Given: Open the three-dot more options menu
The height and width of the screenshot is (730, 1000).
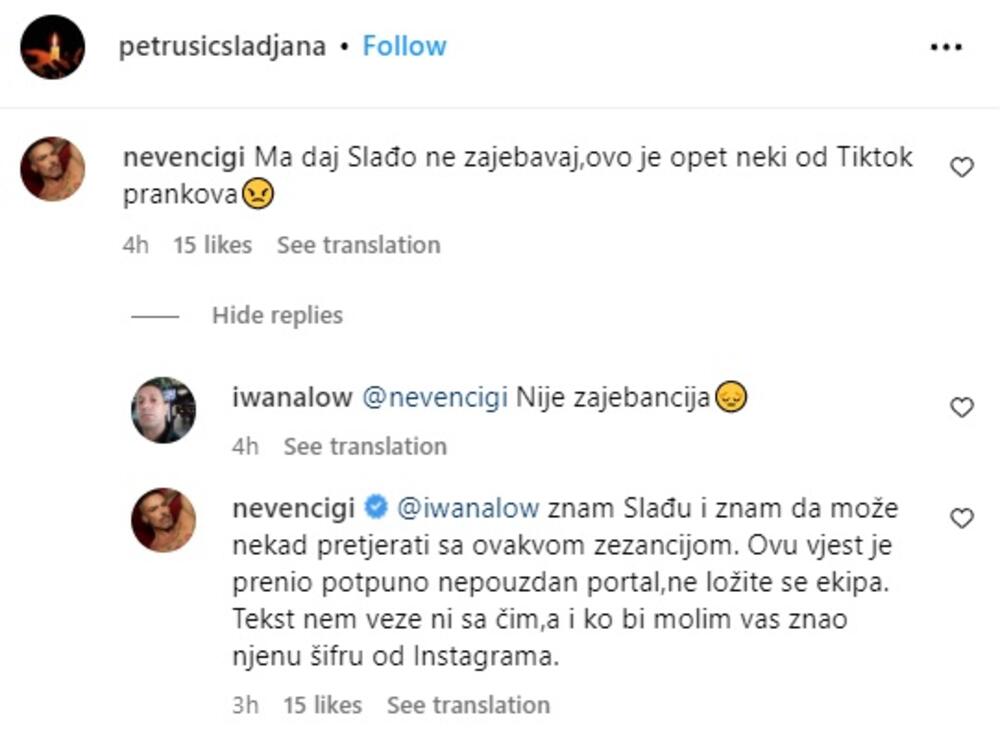Looking at the screenshot, I should click(945, 47).
